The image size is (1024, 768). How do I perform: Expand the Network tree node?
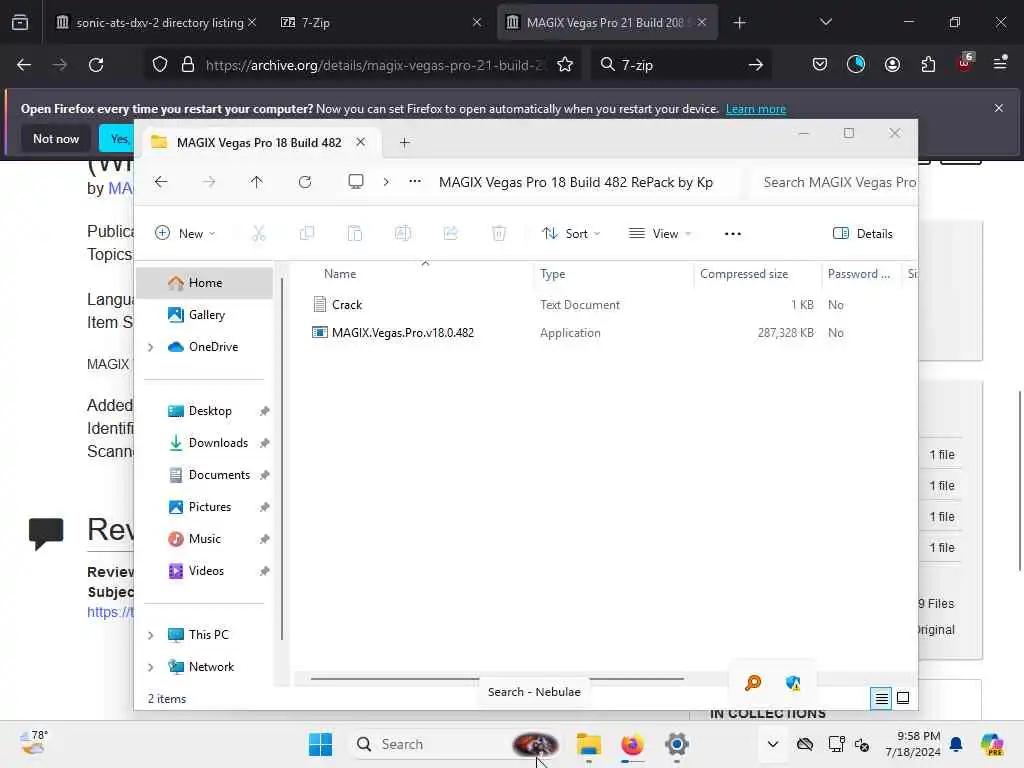tap(151, 667)
